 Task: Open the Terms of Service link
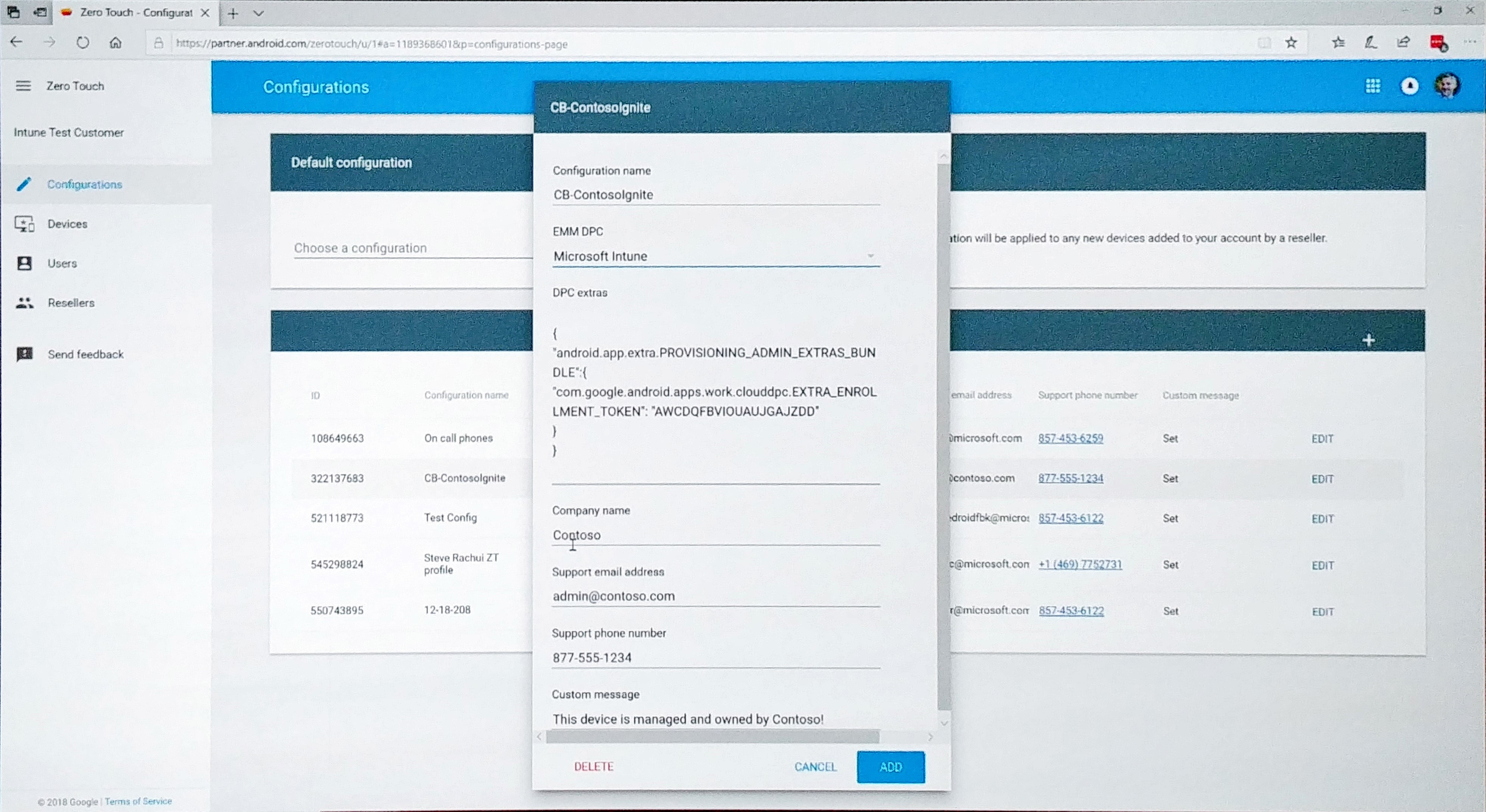pyautogui.click(x=138, y=801)
